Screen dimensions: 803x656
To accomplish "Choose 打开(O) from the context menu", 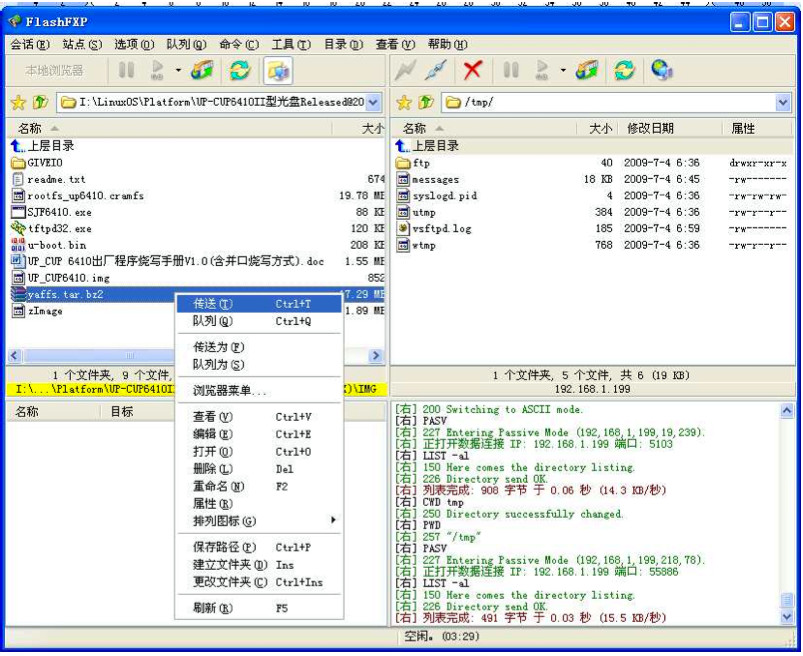I will pos(259,452).
